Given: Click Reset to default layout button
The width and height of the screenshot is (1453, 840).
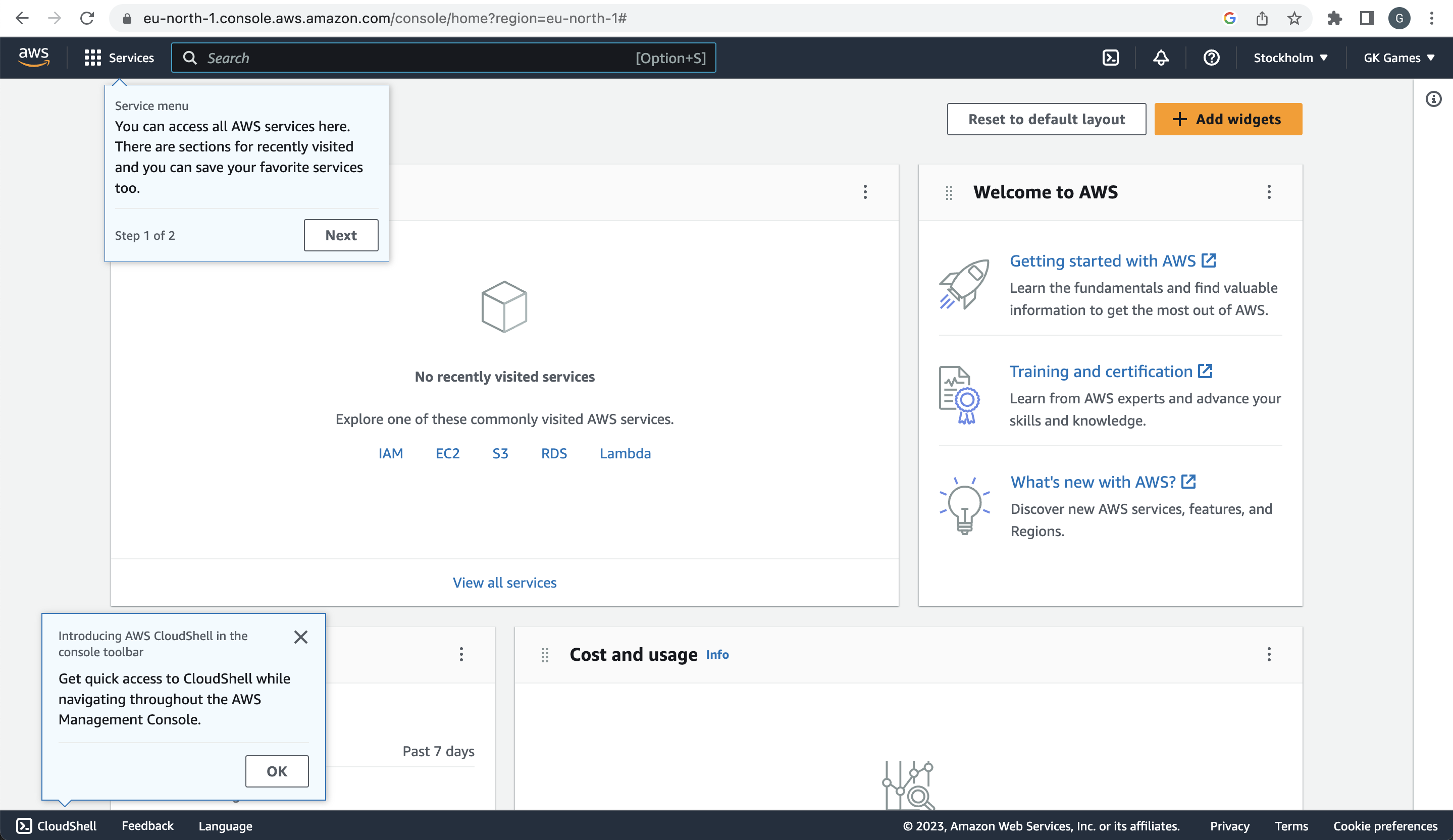Looking at the screenshot, I should pyautogui.click(x=1046, y=119).
